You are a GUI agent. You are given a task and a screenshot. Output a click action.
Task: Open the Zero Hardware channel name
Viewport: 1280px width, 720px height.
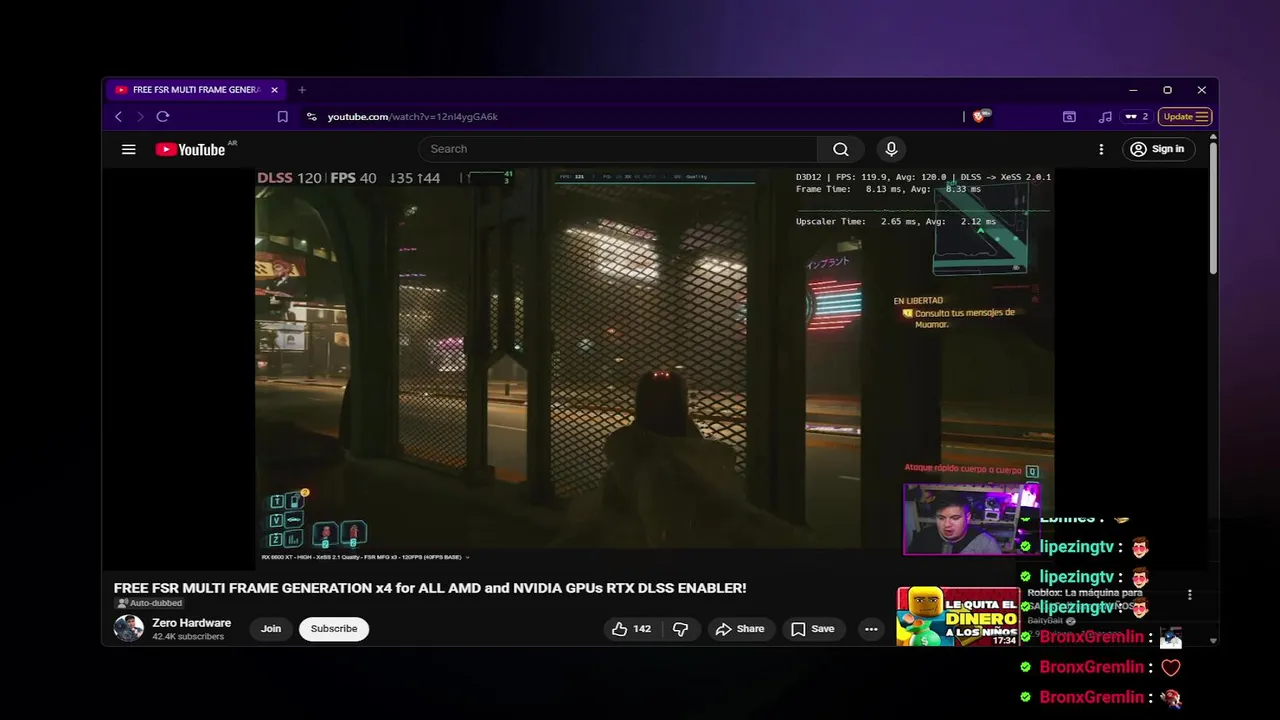191,623
